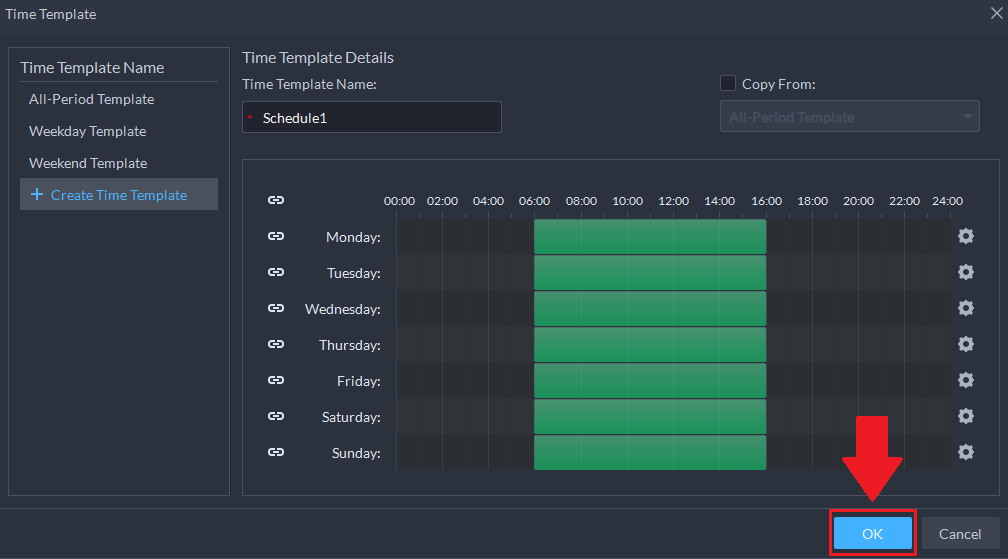Choose Weekend Template from the sidebar
This screenshot has height=559, width=1008.
(88, 163)
